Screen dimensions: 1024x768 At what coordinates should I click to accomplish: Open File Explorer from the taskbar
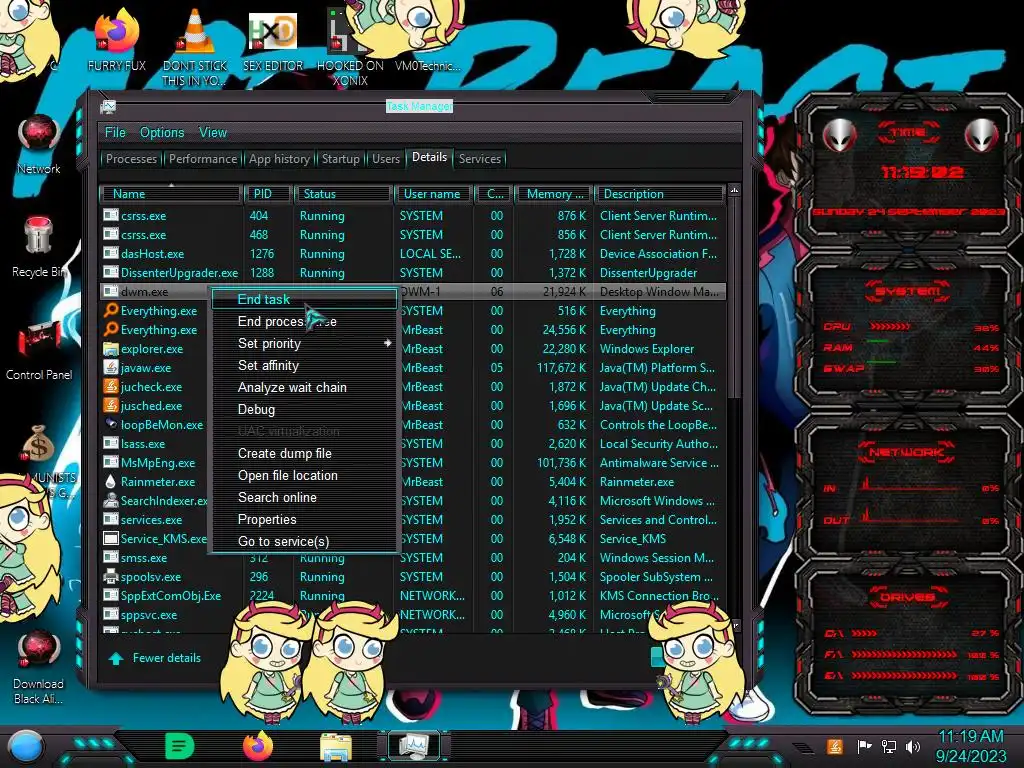click(x=336, y=747)
